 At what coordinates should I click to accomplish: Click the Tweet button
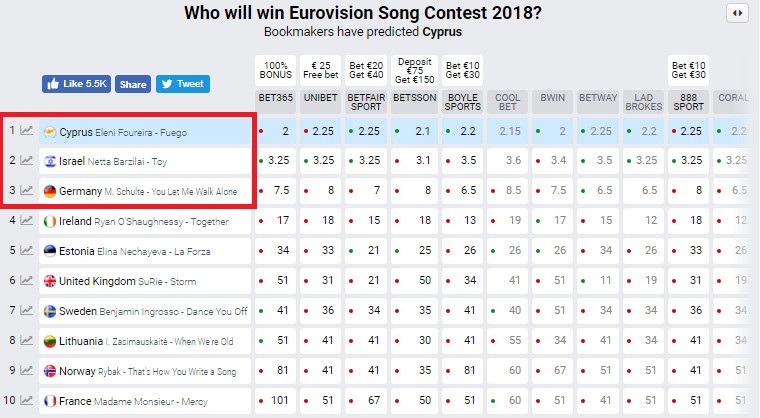pos(182,84)
